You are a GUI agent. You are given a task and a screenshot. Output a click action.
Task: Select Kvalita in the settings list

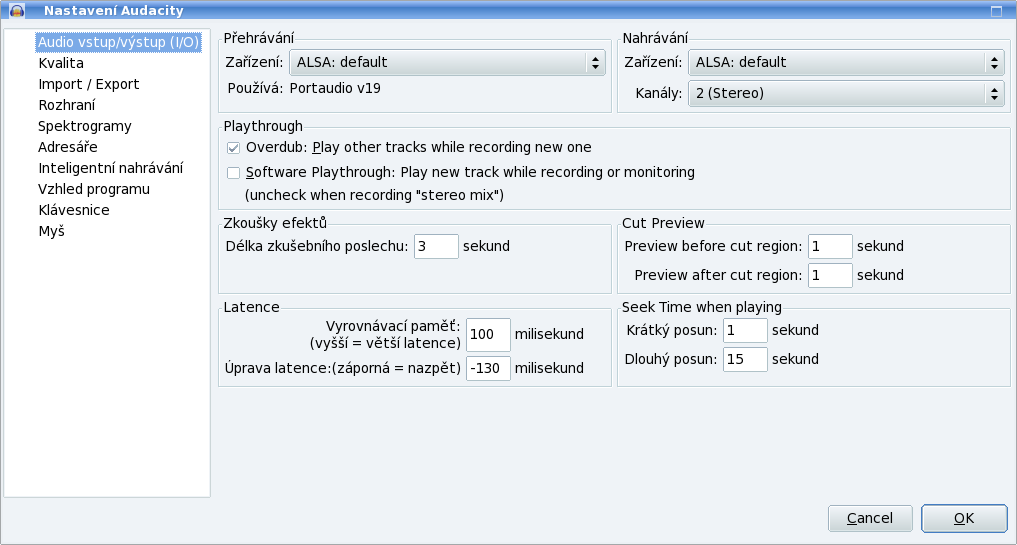point(61,63)
